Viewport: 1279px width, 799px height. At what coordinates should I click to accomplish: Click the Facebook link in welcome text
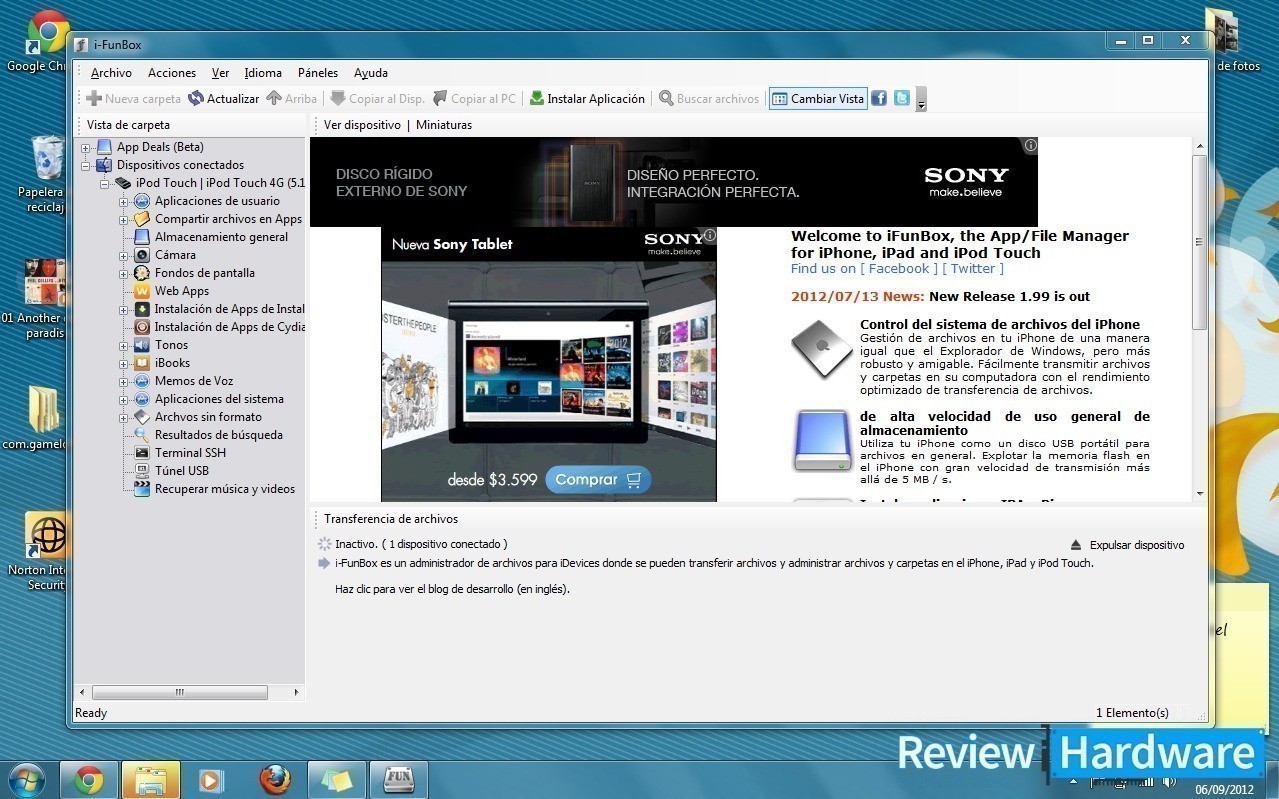899,268
